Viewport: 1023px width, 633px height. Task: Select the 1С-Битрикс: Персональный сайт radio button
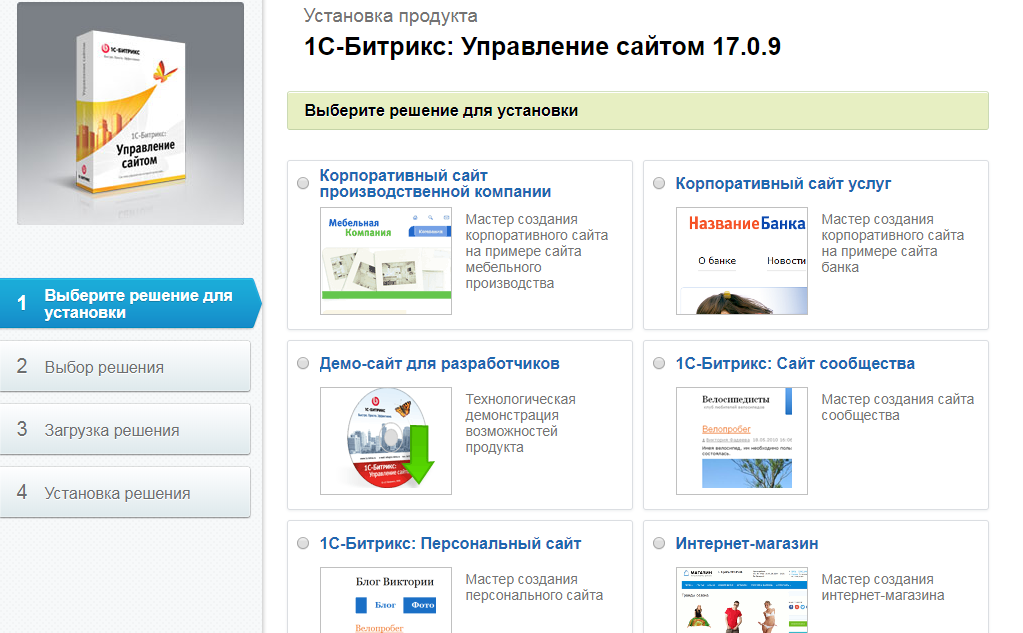pyautogui.click(x=303, y=544)
